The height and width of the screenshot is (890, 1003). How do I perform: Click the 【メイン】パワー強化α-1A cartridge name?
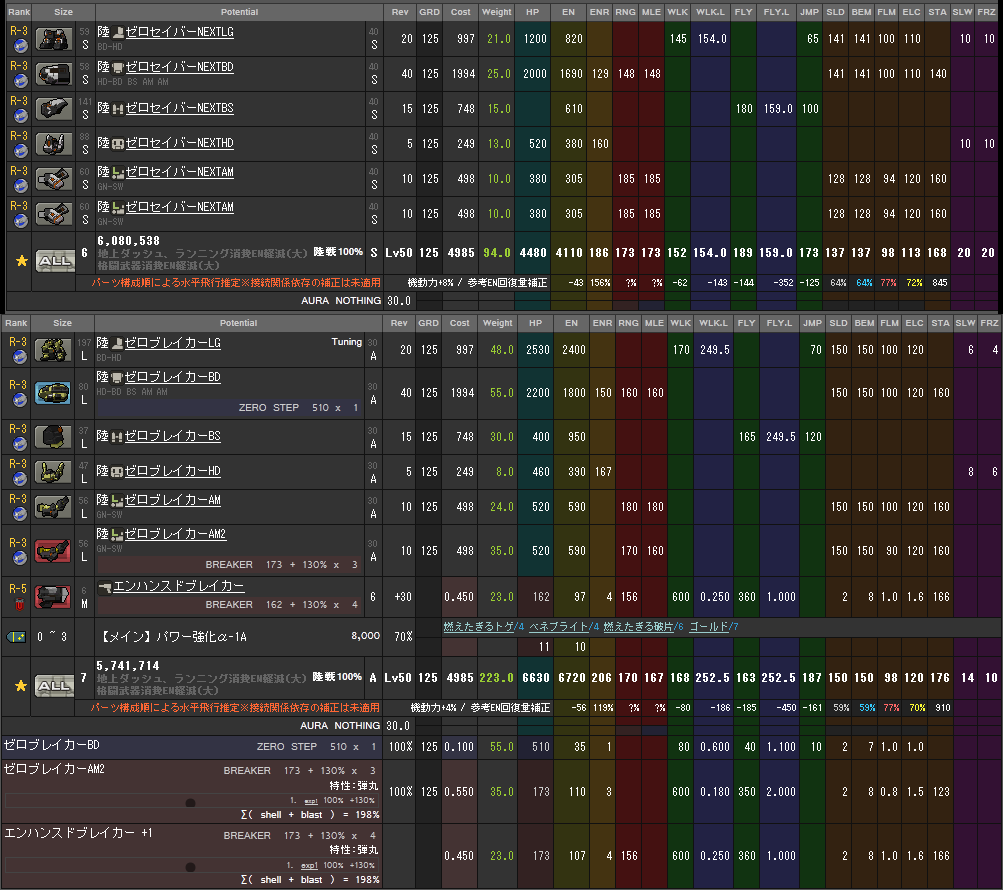(174, 637)
